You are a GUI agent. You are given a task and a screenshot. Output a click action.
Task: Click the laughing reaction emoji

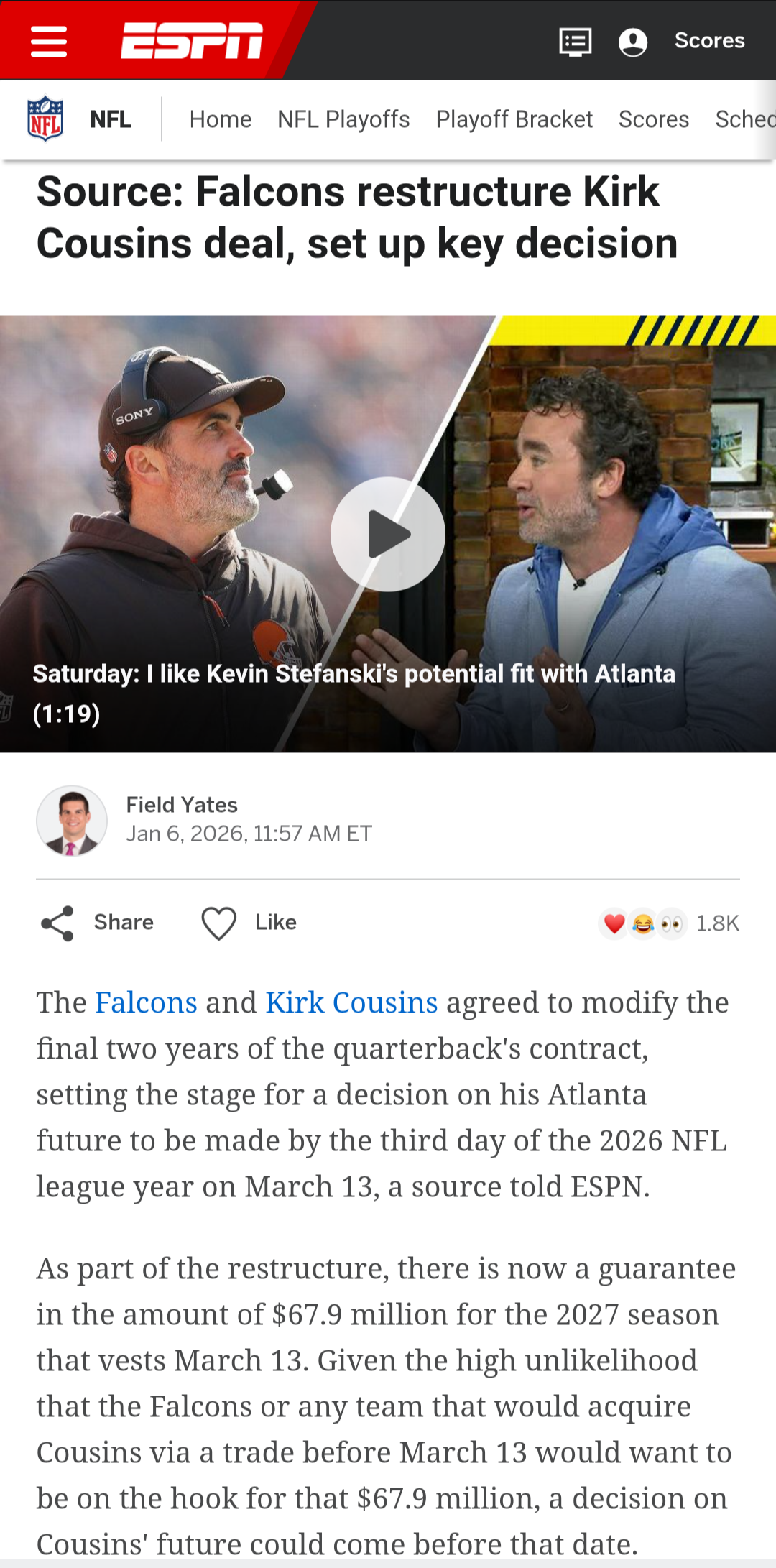click(x=643, y=923)
